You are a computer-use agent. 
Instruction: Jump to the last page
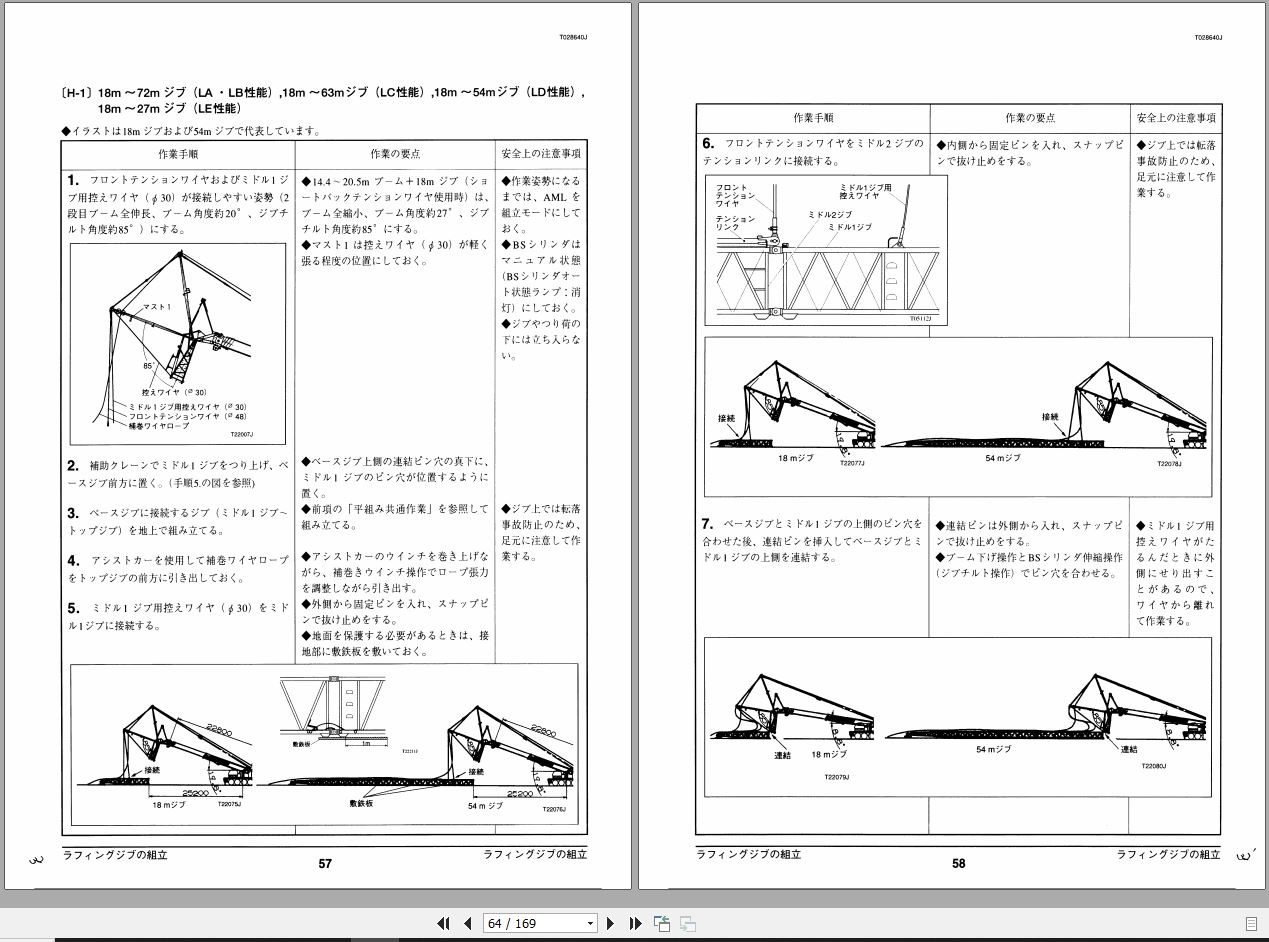(635, 923)
